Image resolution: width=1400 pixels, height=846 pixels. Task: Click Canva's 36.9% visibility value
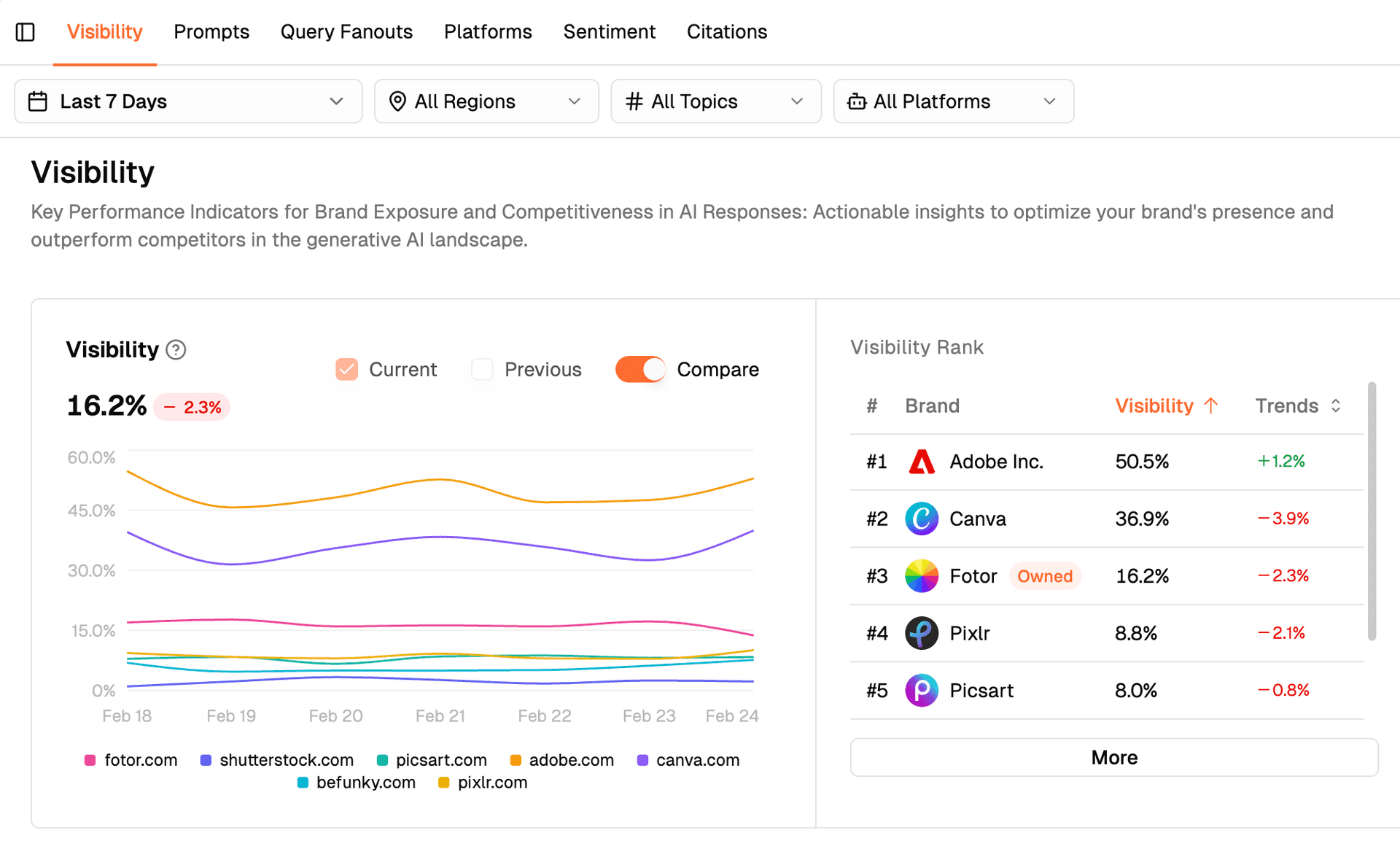[x=1142, y=519]
